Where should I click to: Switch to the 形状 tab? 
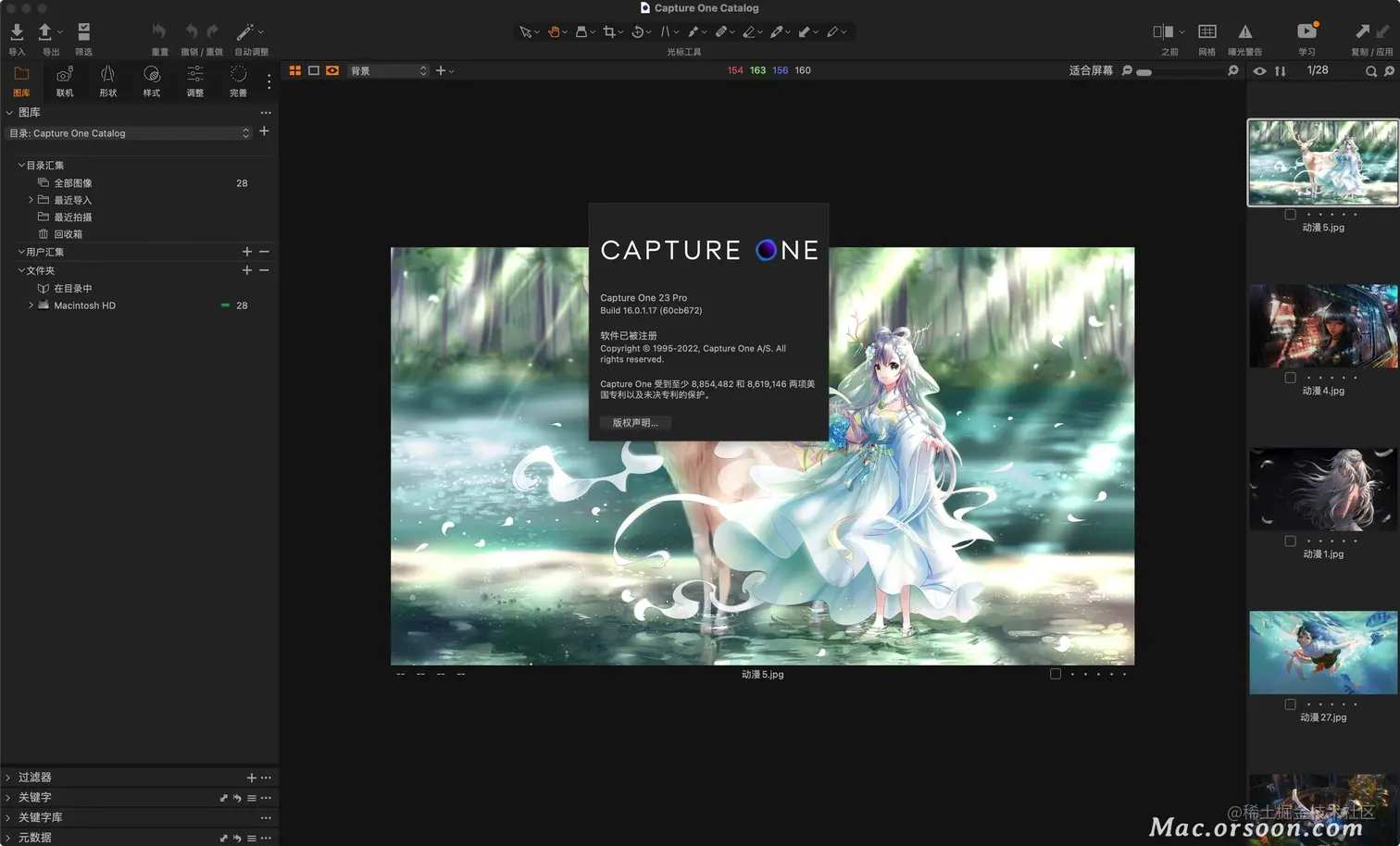(108, 81)
